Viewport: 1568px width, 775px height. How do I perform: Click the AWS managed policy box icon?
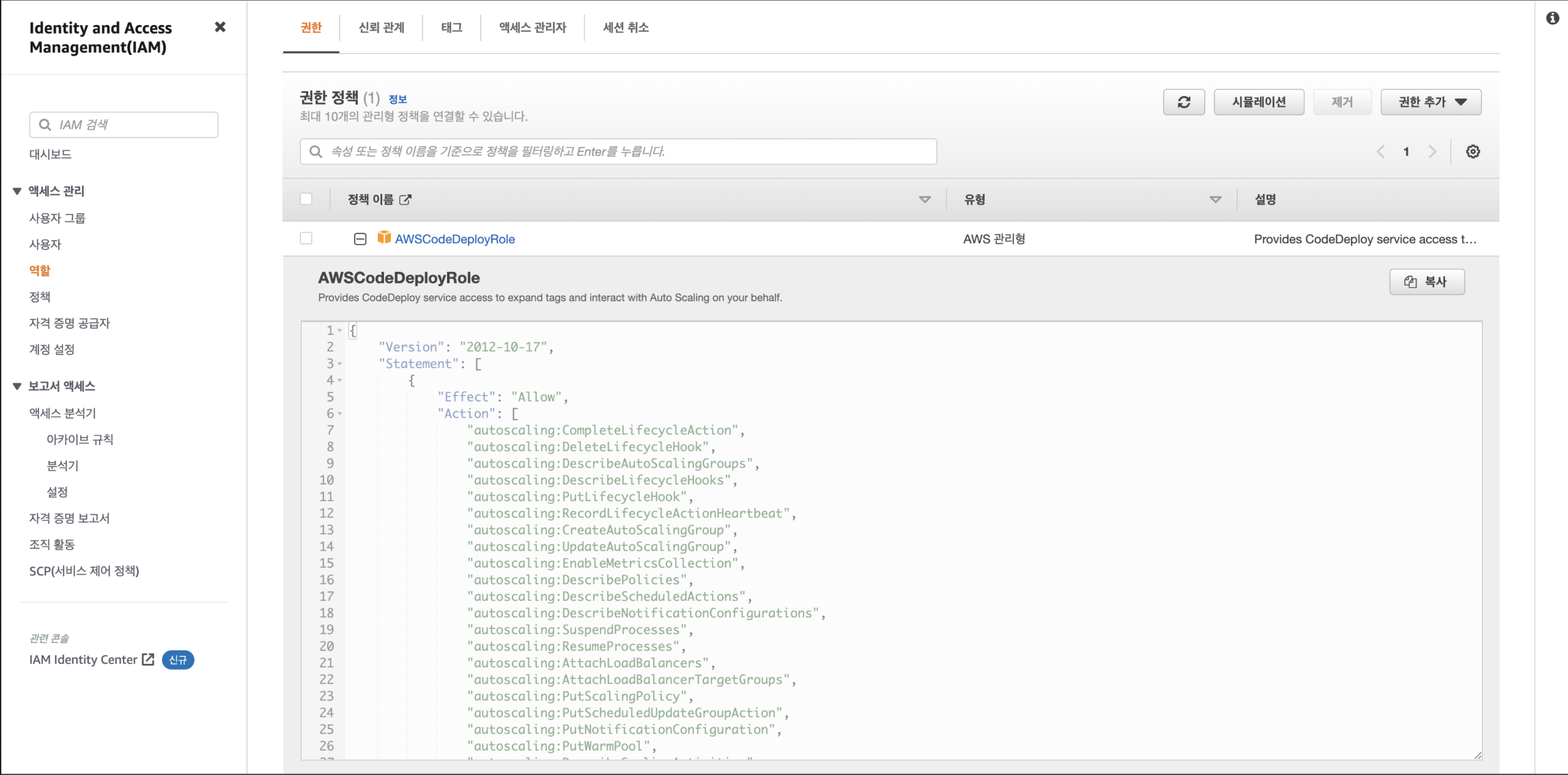pos(384,238)
